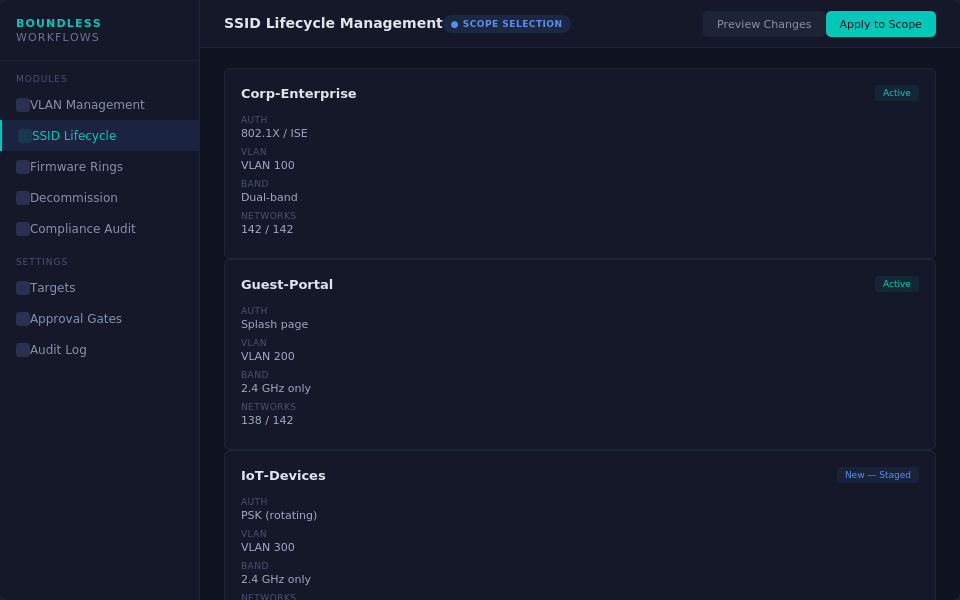Click the Targets settings icon
This screenshot has width=960, height=600.
coord(23,288)
